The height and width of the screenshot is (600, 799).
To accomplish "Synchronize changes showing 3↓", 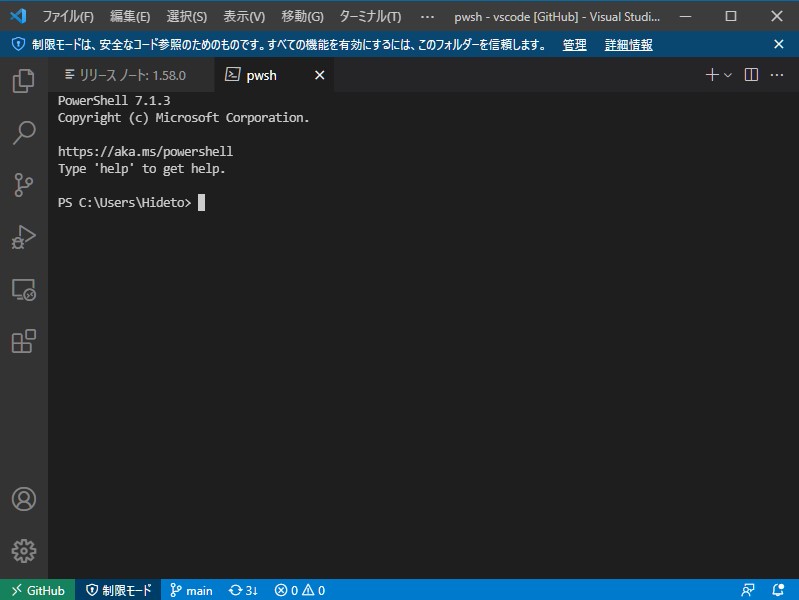I will coord(243,590).
